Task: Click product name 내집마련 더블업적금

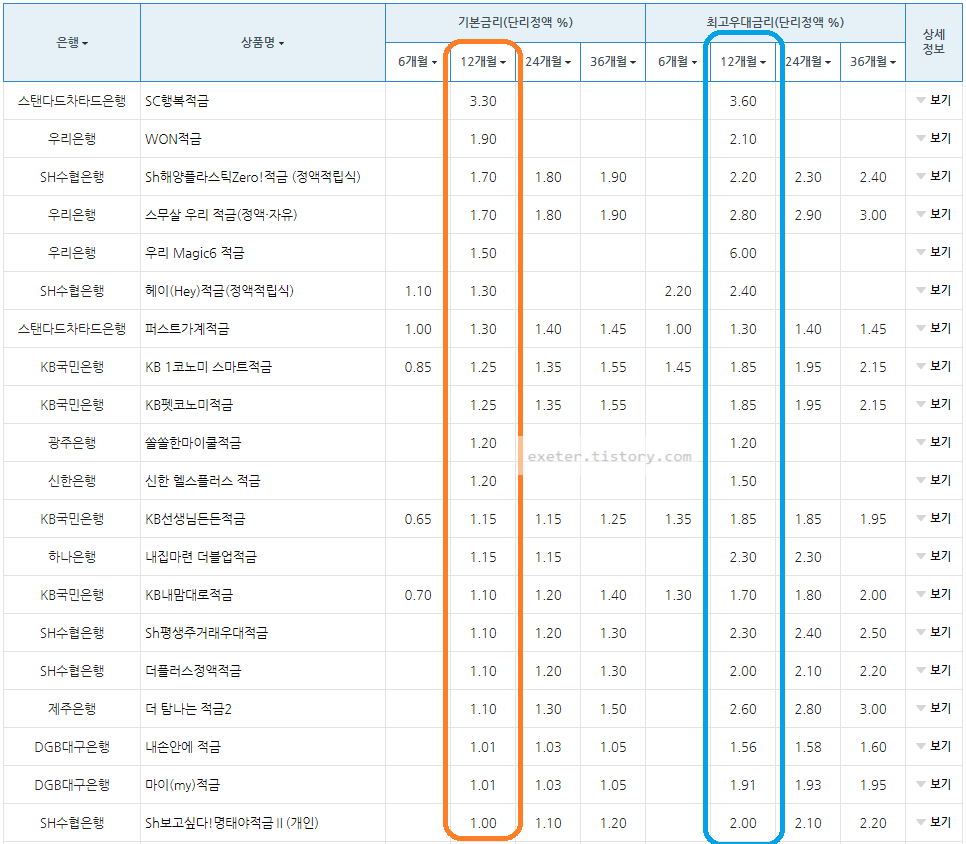Action: coord(201,557)
